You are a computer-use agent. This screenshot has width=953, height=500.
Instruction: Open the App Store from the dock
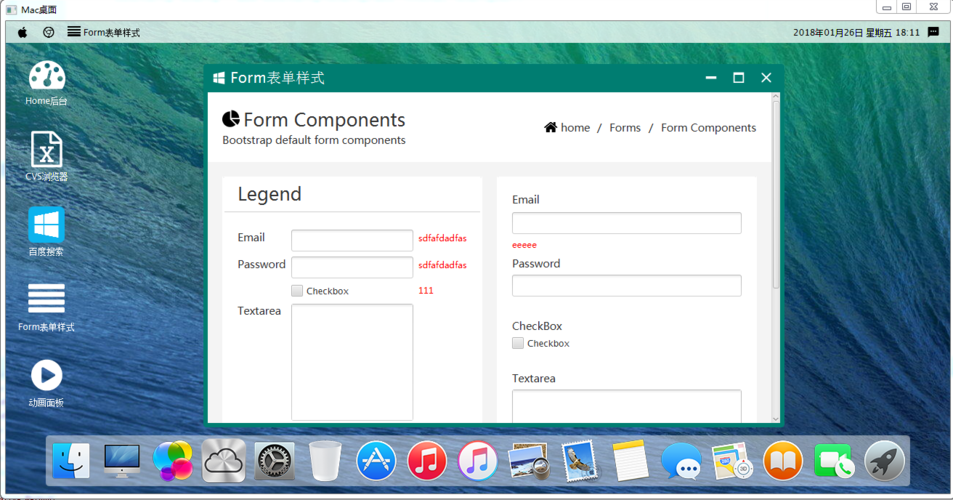[376, 461]
